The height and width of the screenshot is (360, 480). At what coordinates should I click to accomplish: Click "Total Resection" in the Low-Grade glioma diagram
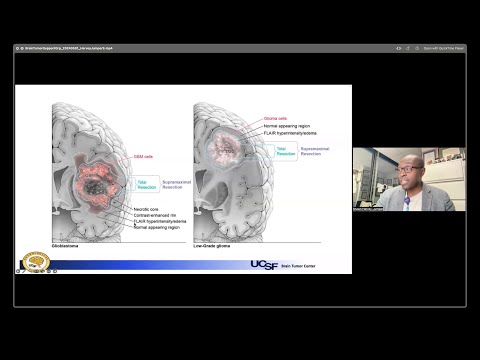[286, 151]
